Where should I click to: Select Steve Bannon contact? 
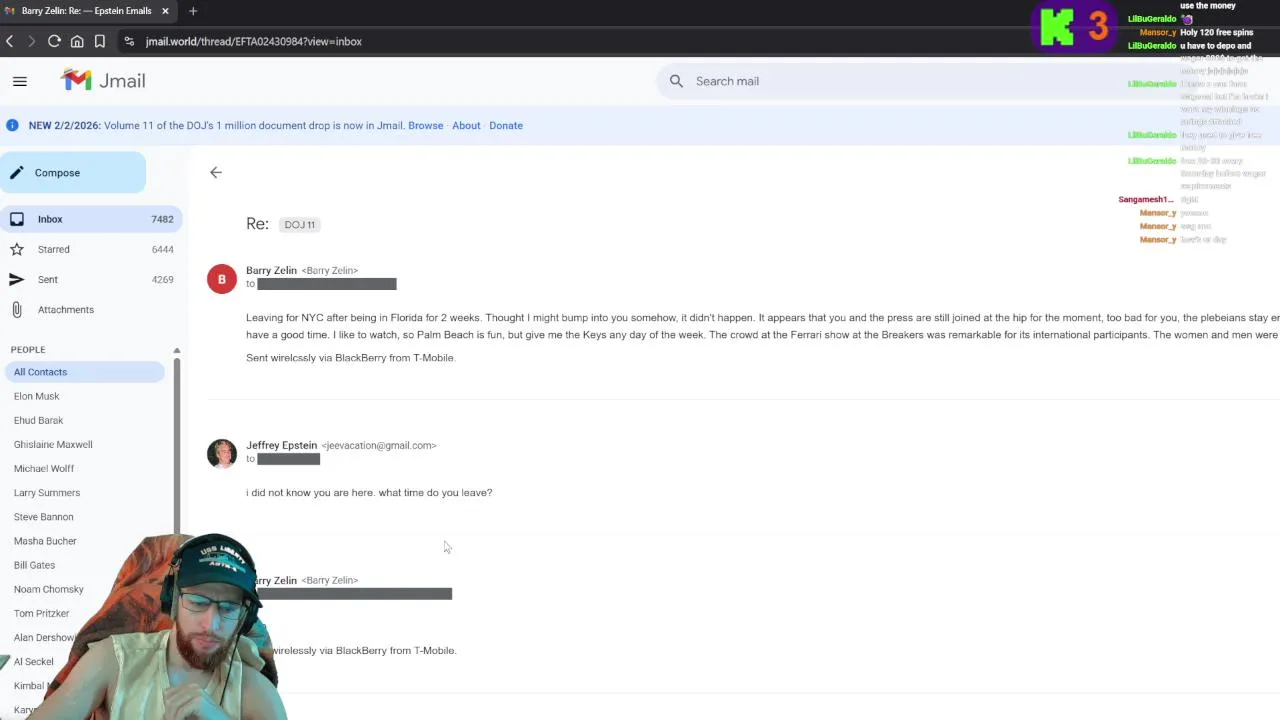[44, 516]
